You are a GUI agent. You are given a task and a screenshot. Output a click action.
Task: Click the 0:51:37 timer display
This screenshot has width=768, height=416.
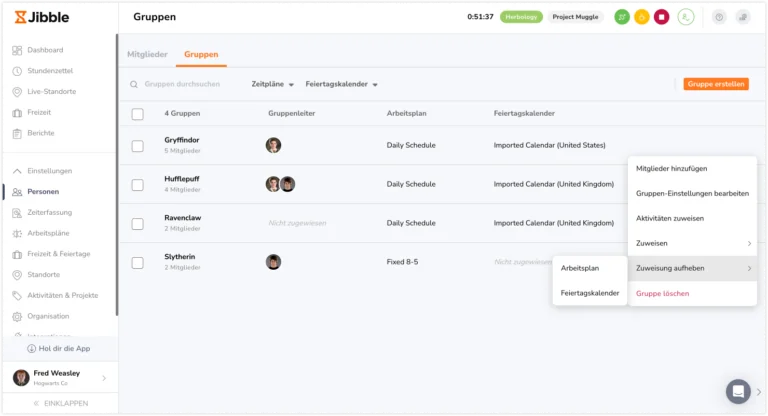(480, 17)
